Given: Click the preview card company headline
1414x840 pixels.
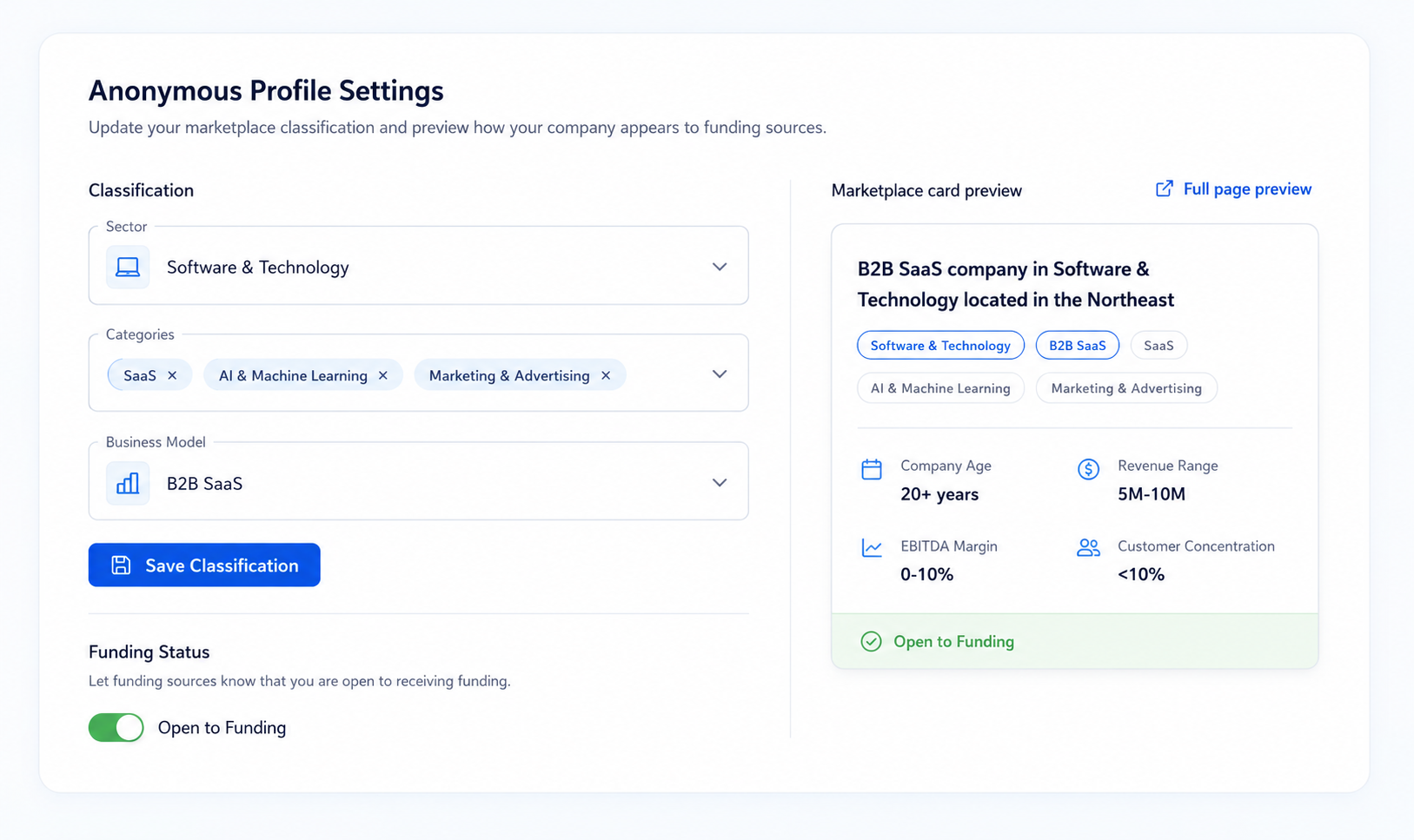Looking at the screenshot, I should (1016, 284).
